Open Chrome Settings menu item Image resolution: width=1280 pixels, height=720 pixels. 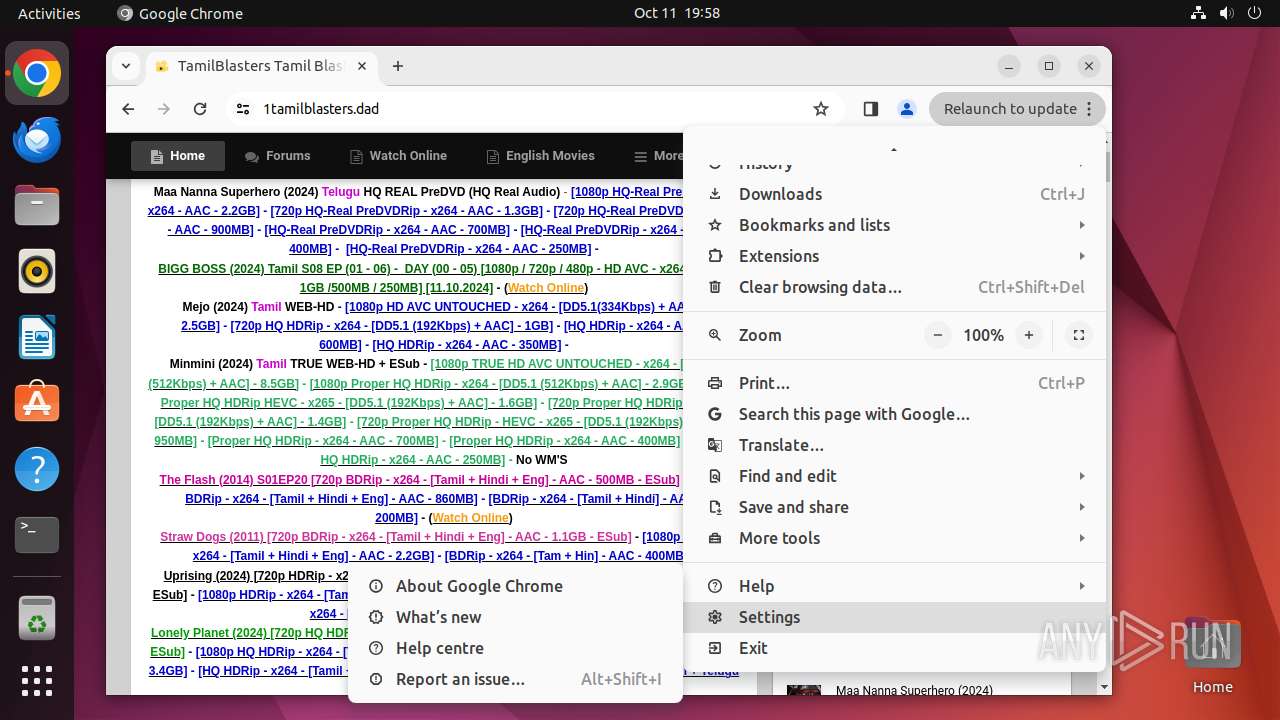coord(895,617)
